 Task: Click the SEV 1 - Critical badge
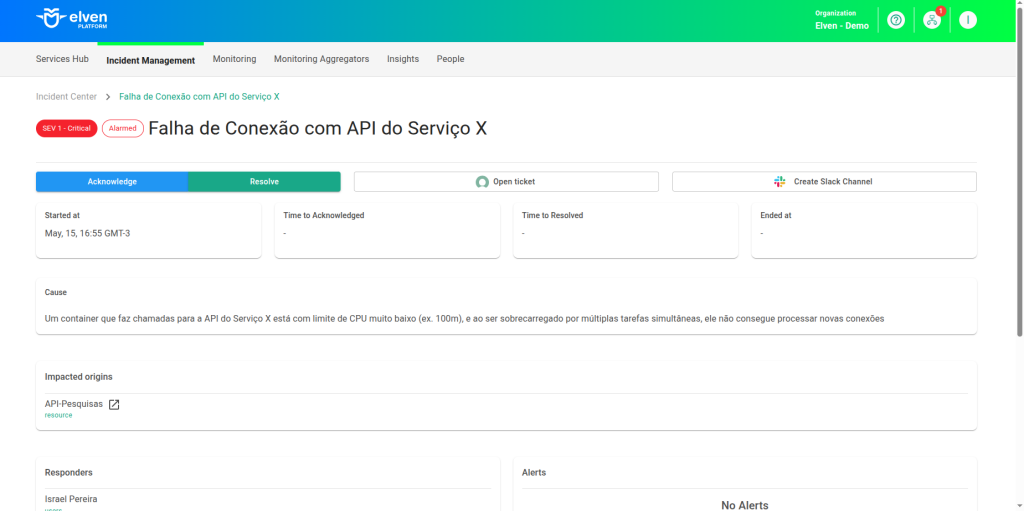[66, 128]
